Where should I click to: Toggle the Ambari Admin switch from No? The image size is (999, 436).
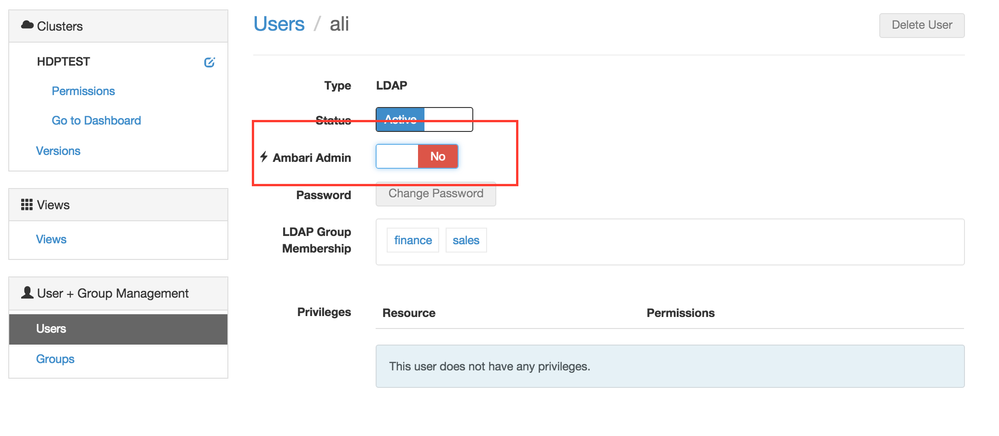click(x=417, y=156)
